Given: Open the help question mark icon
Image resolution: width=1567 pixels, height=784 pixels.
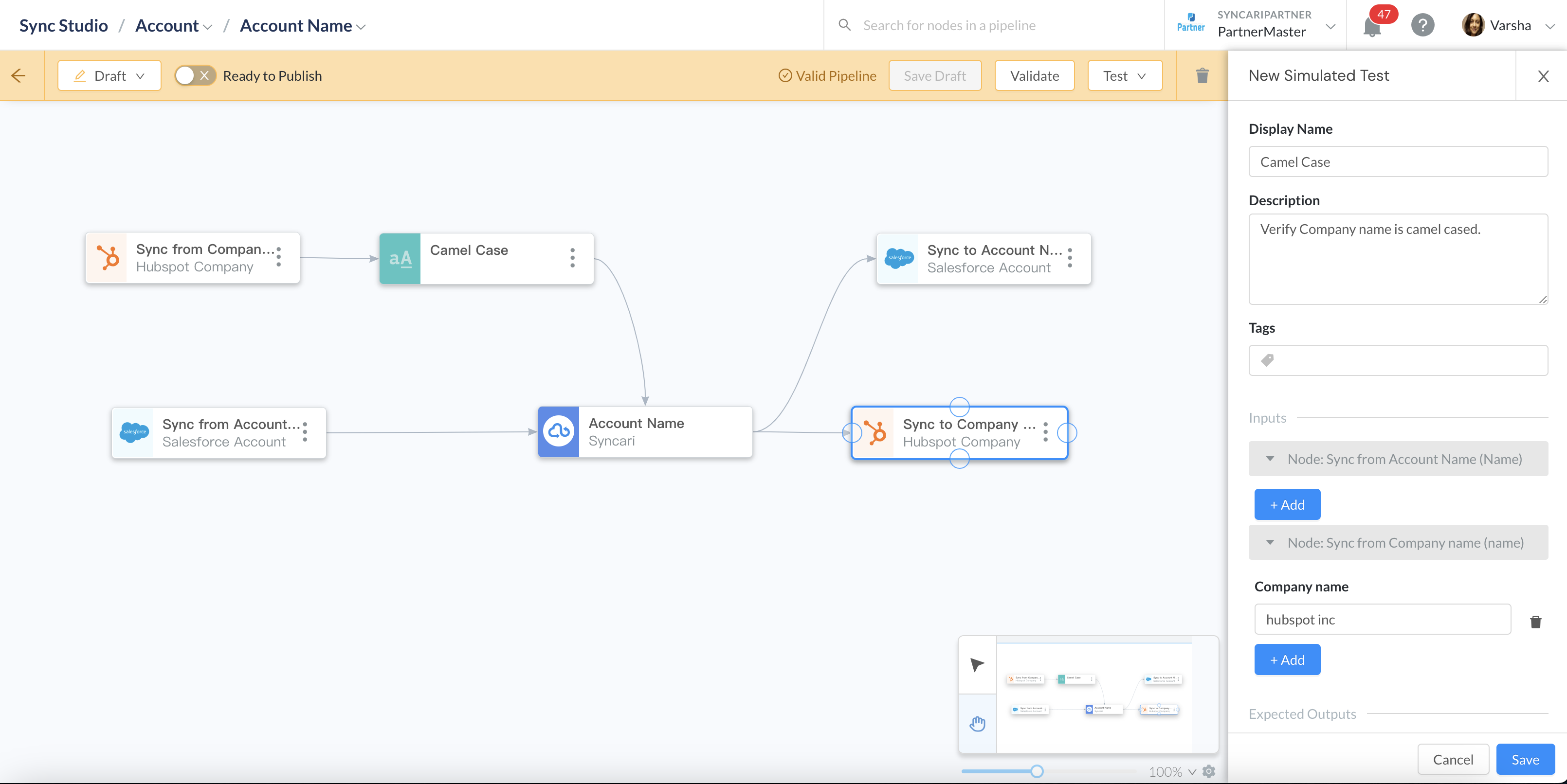Looking at the screenshot, I should point(1423,25).
